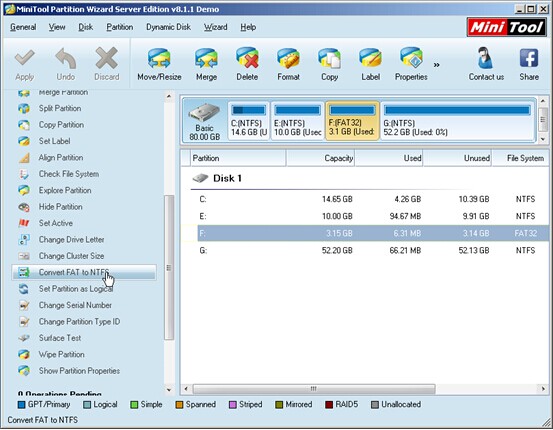Image resolution: width=553 pixels, height=430 pixels.
Task: Open the View menu
Action: point(57,27)
